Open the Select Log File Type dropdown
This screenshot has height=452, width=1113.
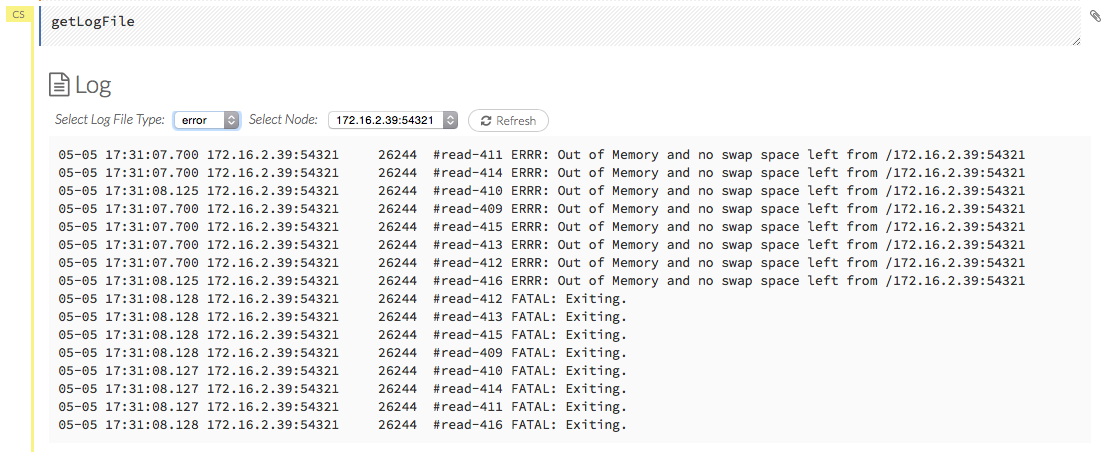point(207,120)
